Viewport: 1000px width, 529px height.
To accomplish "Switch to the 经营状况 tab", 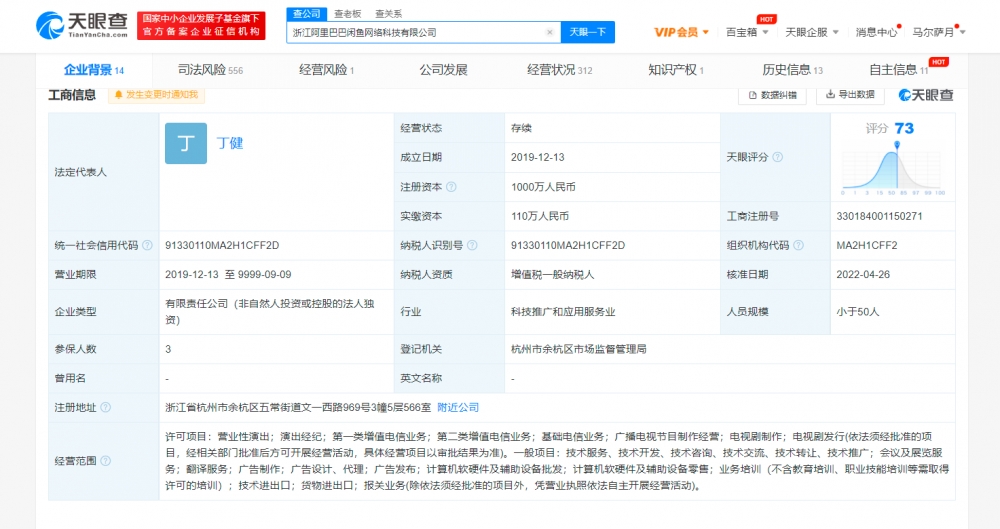I will click(559, 70).
